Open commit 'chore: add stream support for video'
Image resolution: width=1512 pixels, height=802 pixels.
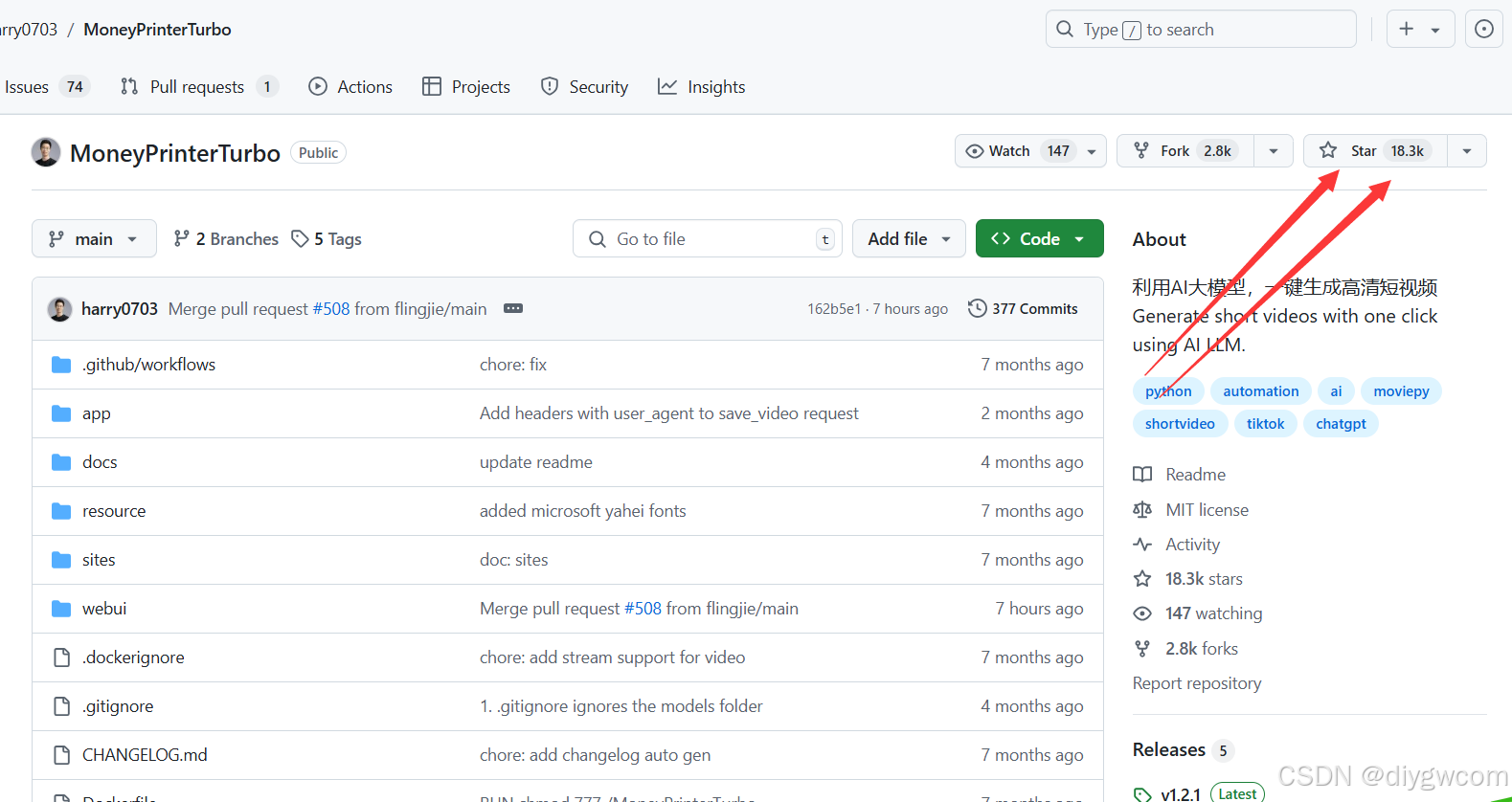pos(613,657)
